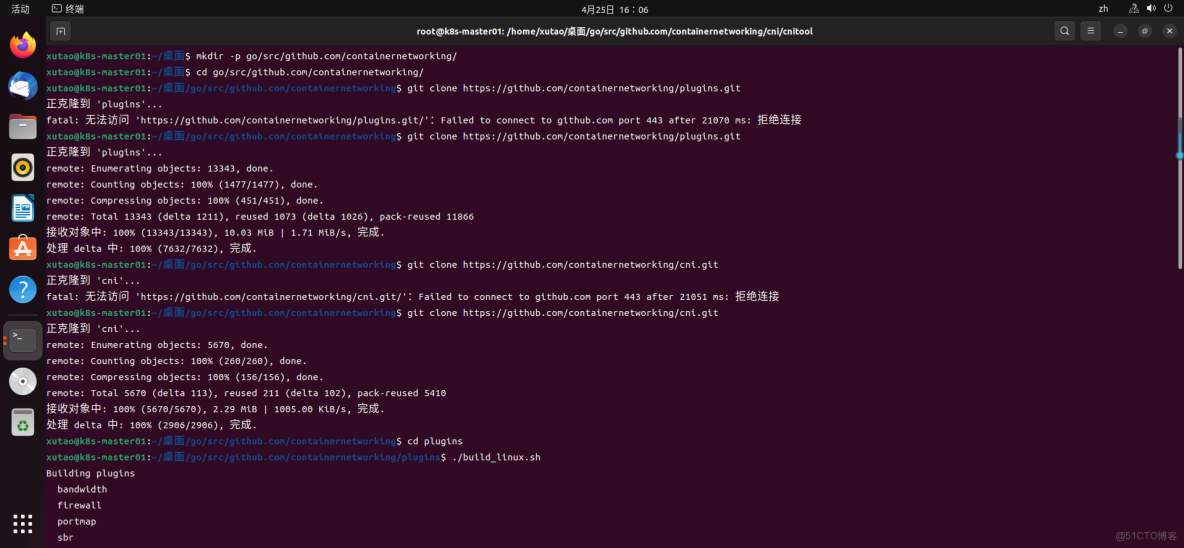Click the './build_linux.sh' command line
Image resolution: width=1184 pixels, height=548 pixels.
(x=294, y=457)
